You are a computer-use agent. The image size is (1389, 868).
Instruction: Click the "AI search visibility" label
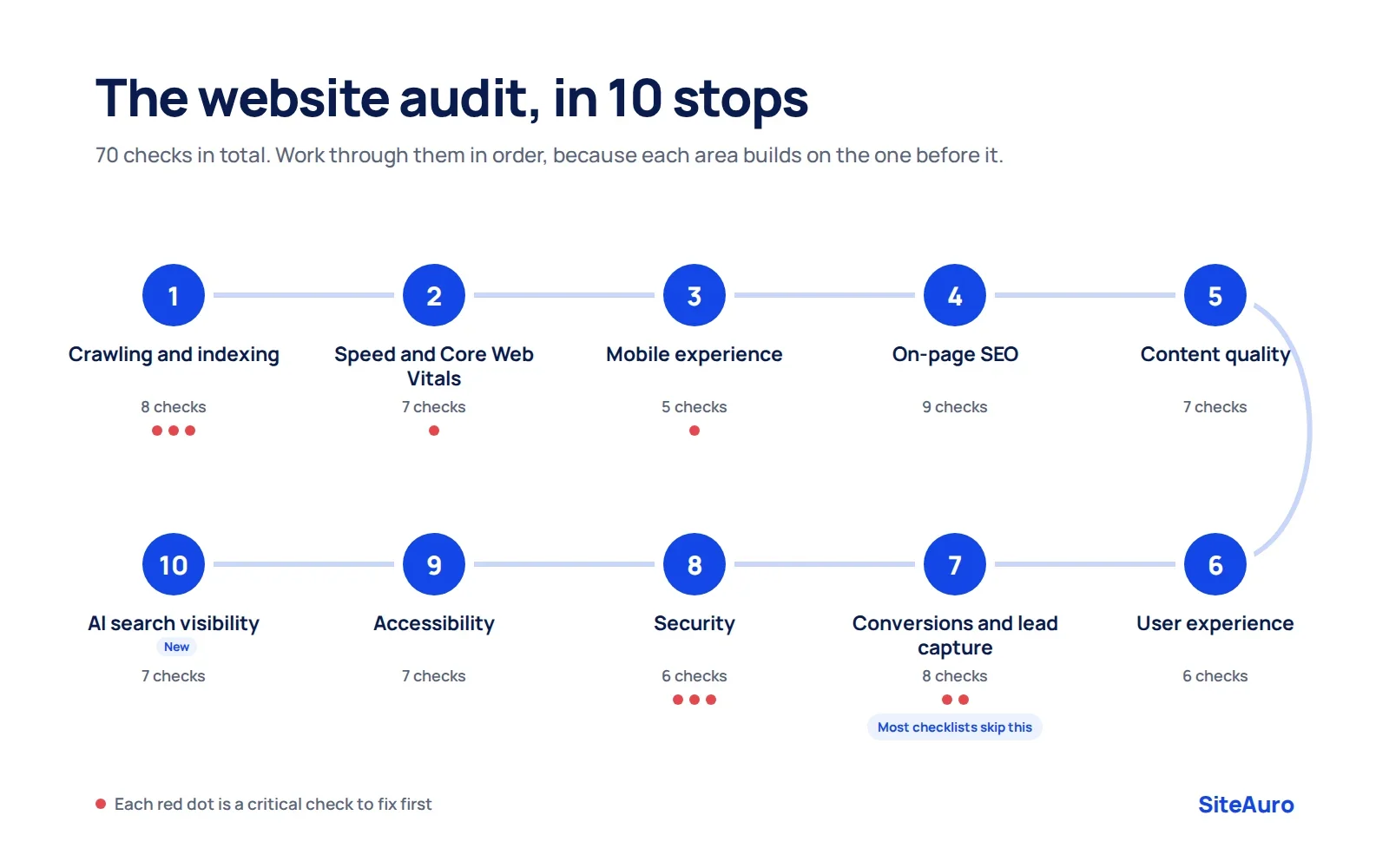(x=174, y=623)
